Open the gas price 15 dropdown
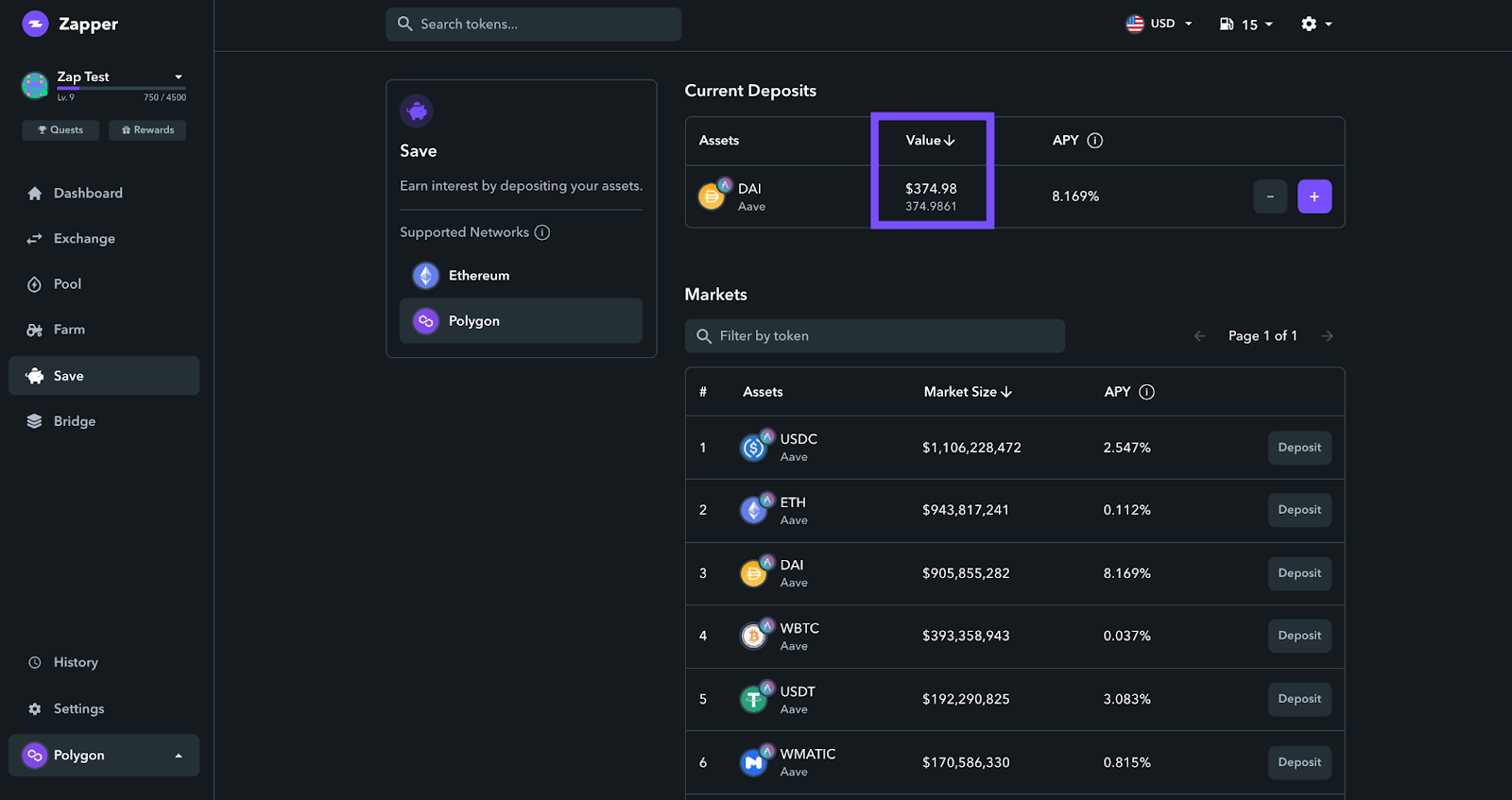The height and width of the screenshot is (800, 1512). (1246, 24)
